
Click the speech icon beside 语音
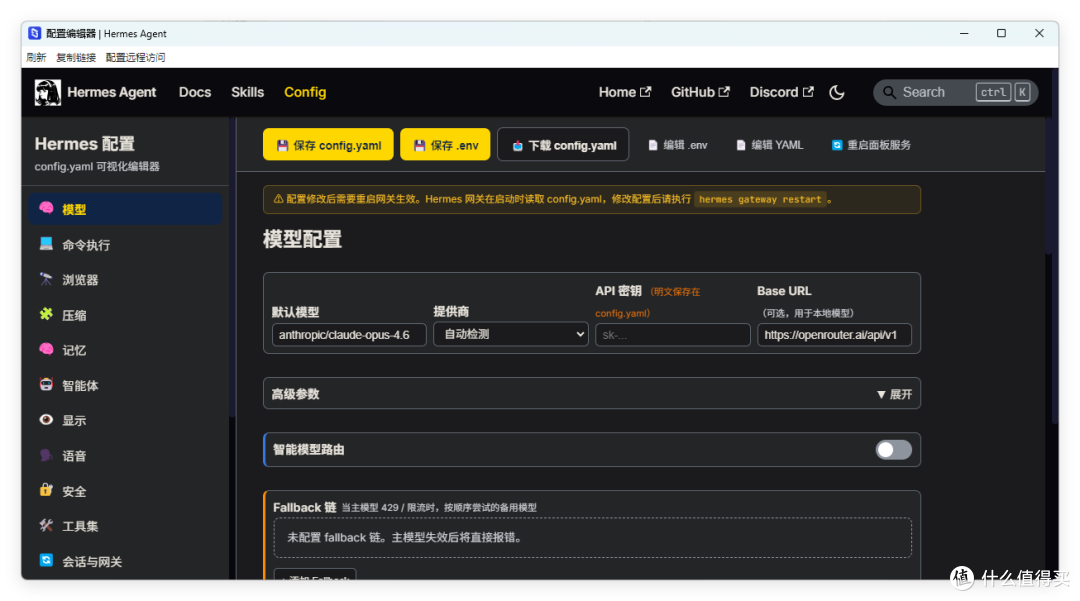(x=46, y=455)
